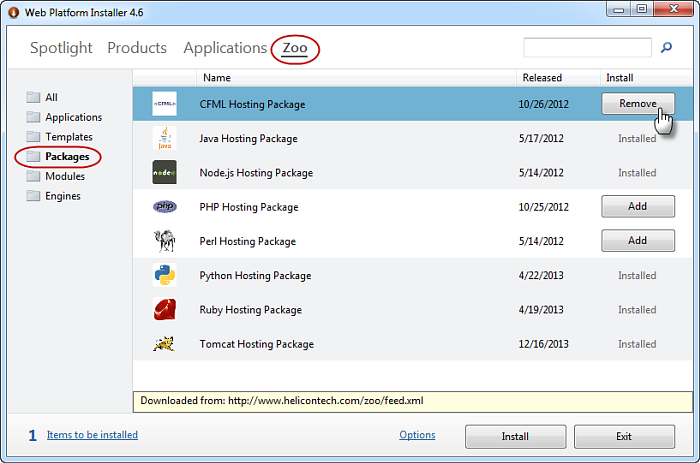Sort list by Released column header
The image size is (700, 463).
point(540,77)
